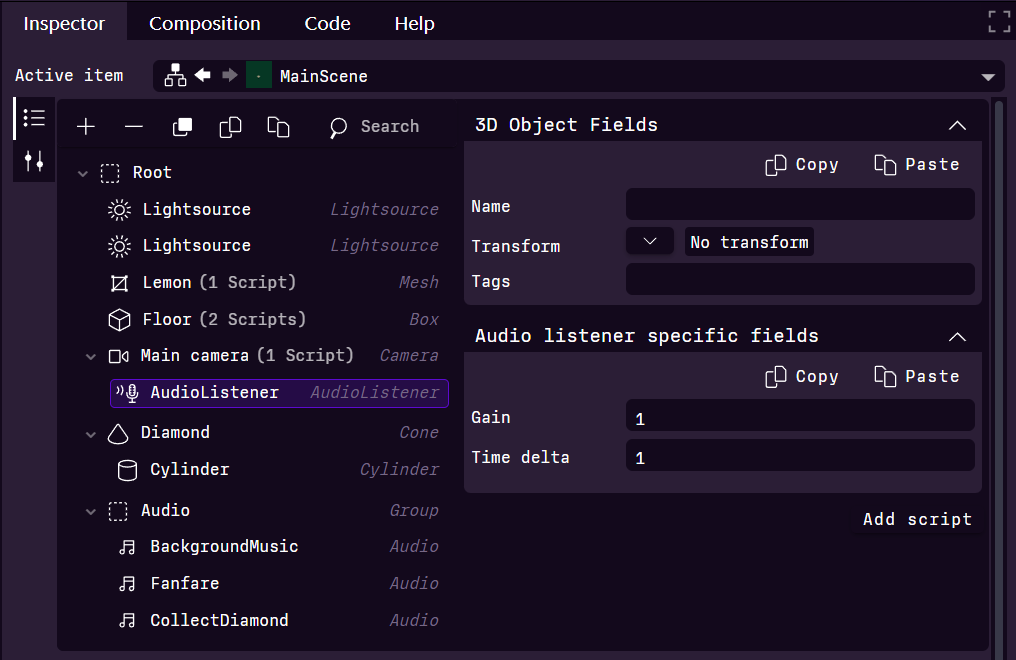Click the copy-node icon beside the duplicate icon
Screen dimensions: 1016x660
coord(230,127)
